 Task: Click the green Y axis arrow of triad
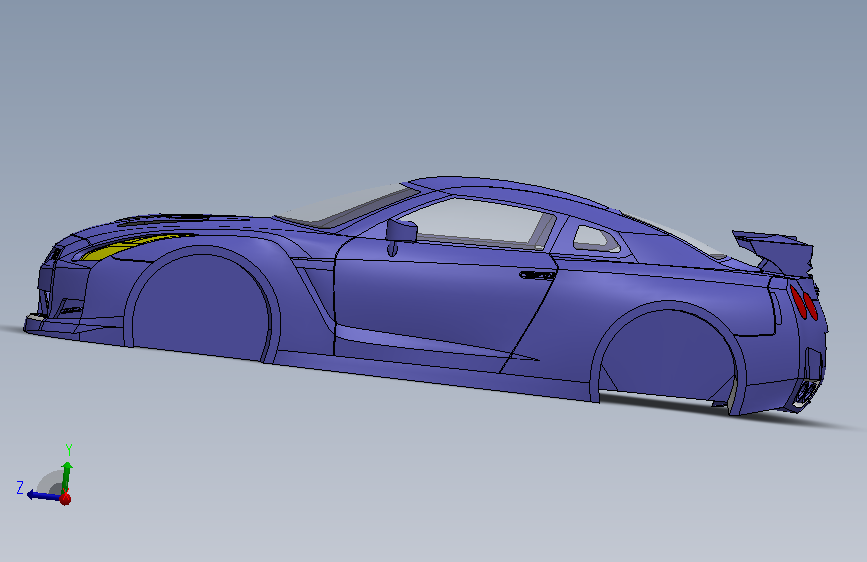(x=67, y=475)
